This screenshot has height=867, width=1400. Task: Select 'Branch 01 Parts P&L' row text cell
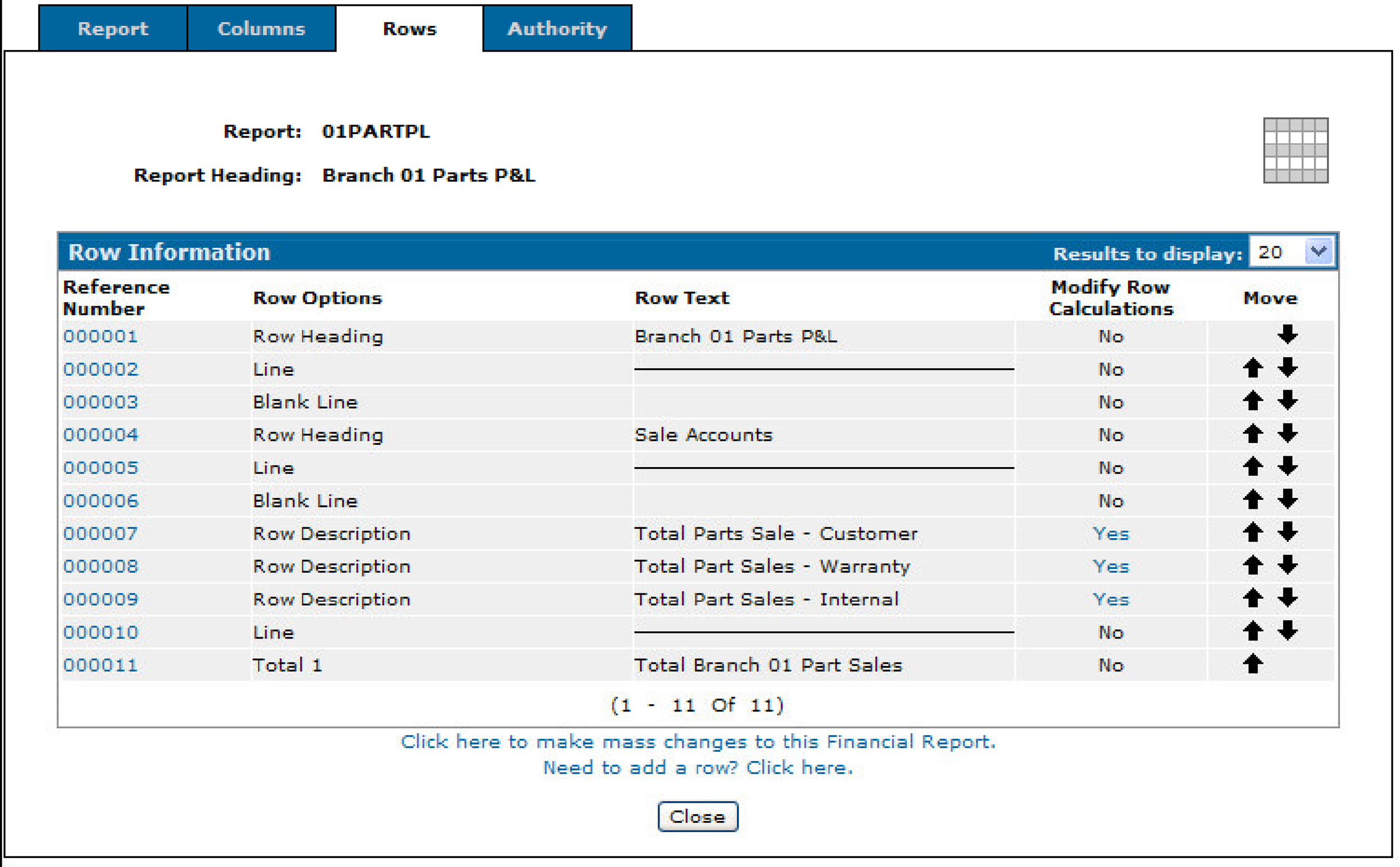(824, 336)
